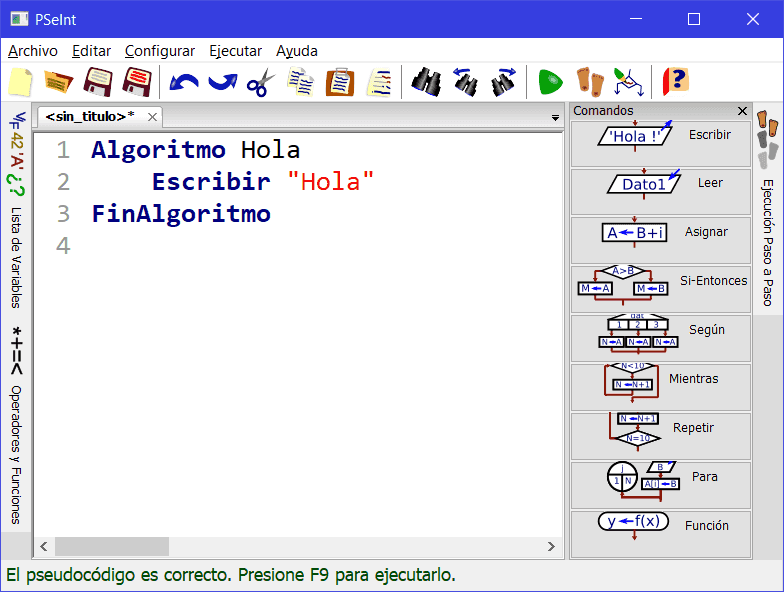Run the algorithm with the green play button
The image size is (784, 592).
click(x=550, y=82)
